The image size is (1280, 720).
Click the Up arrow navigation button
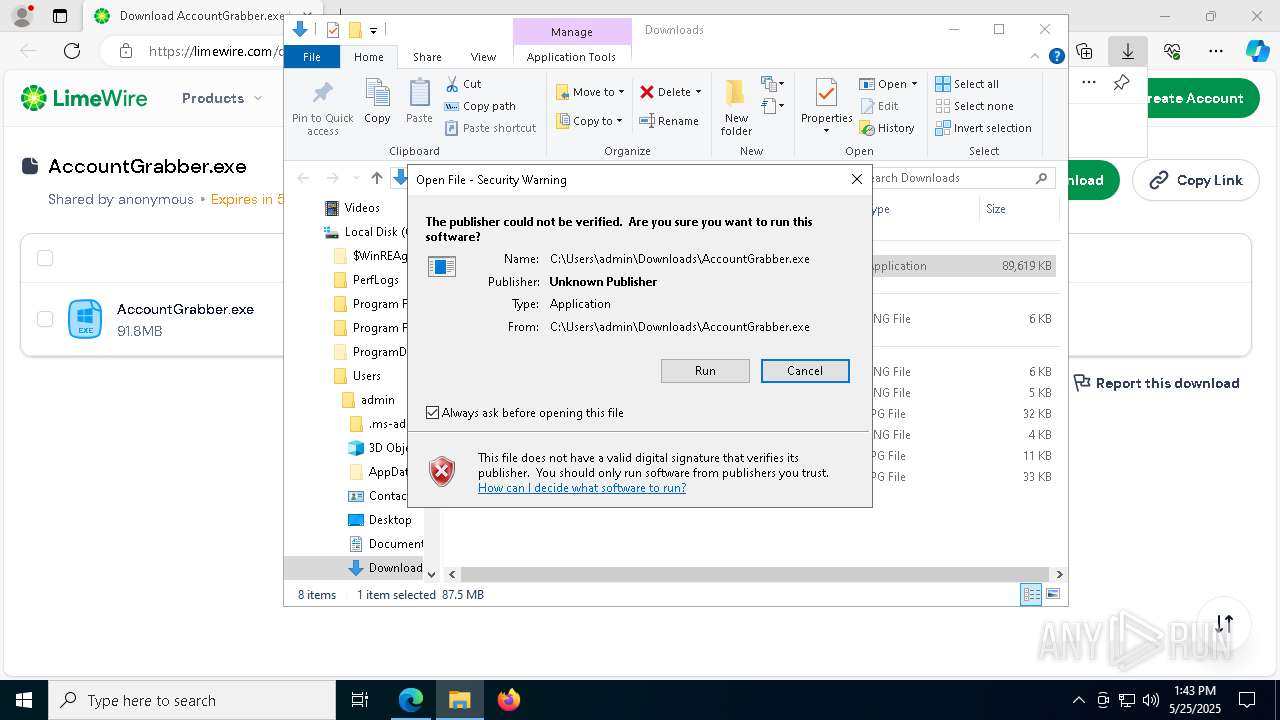pos(376,178)
